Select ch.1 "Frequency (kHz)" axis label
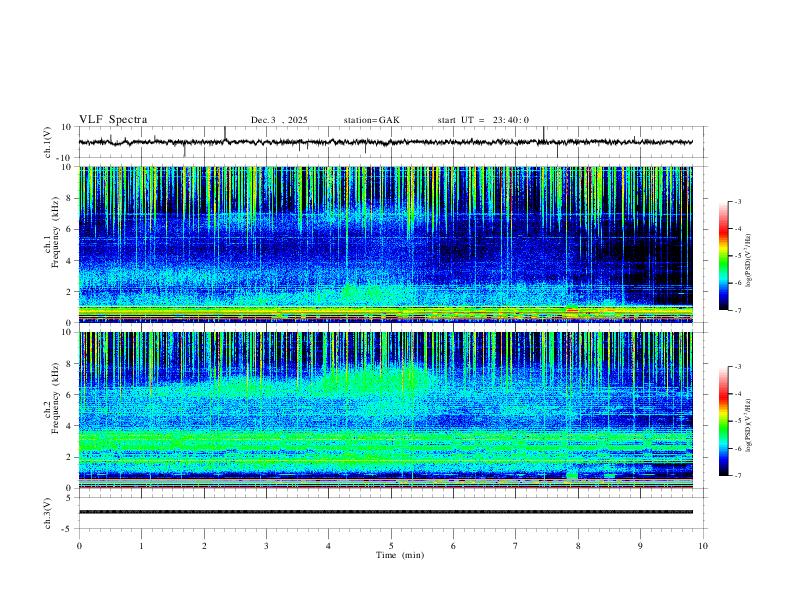The image size is (792, 612). (55, 232)
